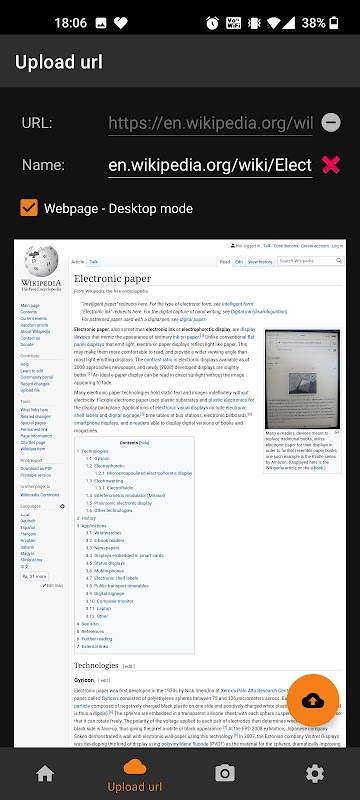
Task: Click the Log in link
Action: click(338, 246)
